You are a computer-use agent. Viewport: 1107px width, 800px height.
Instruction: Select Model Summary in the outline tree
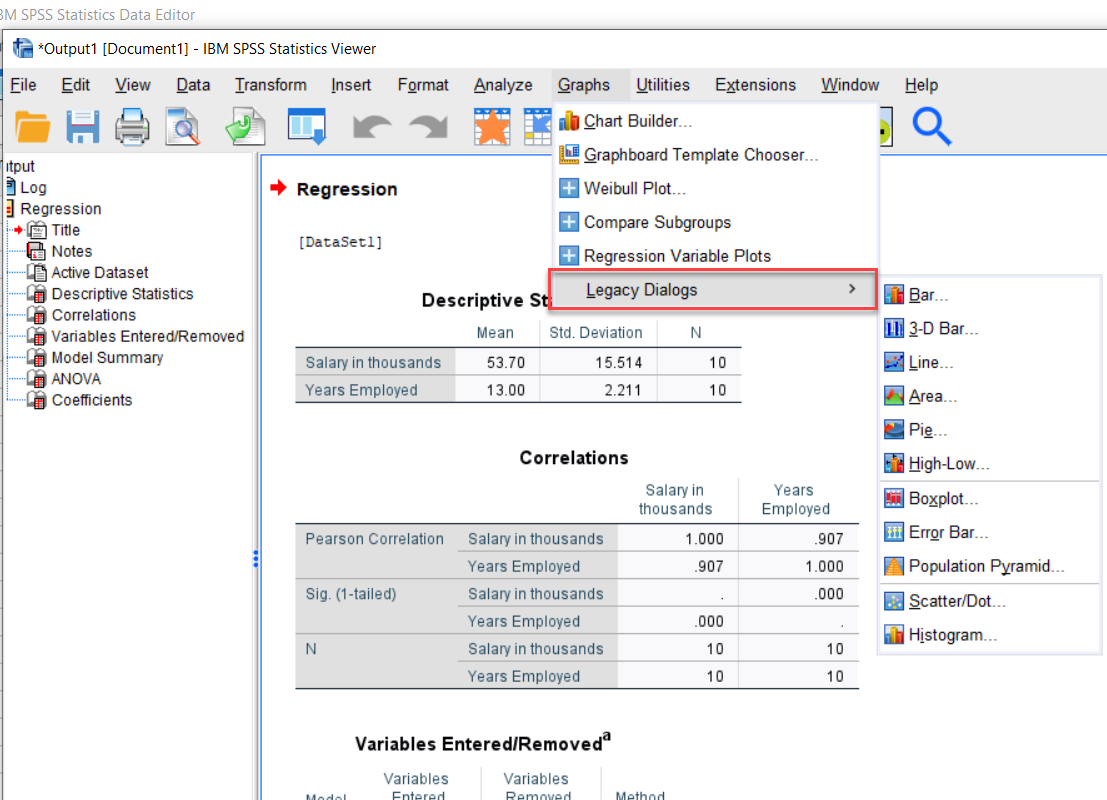click(x=107, y=357)
